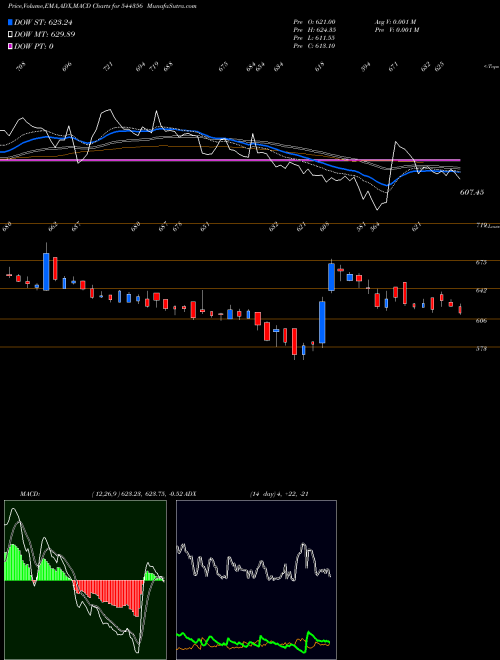Click the 'Avg V: 0.001 M' value

coord(395,22)
